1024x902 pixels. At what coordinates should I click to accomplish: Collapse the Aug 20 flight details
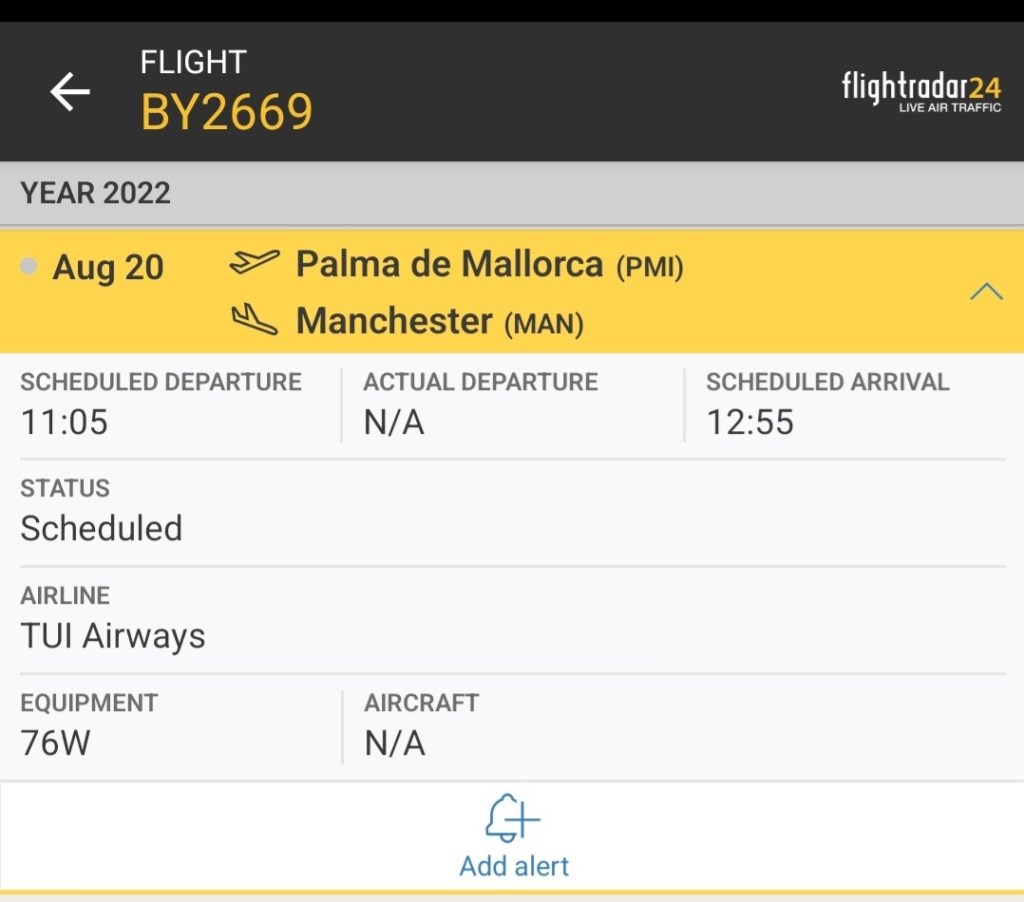(x=986, y=291)
